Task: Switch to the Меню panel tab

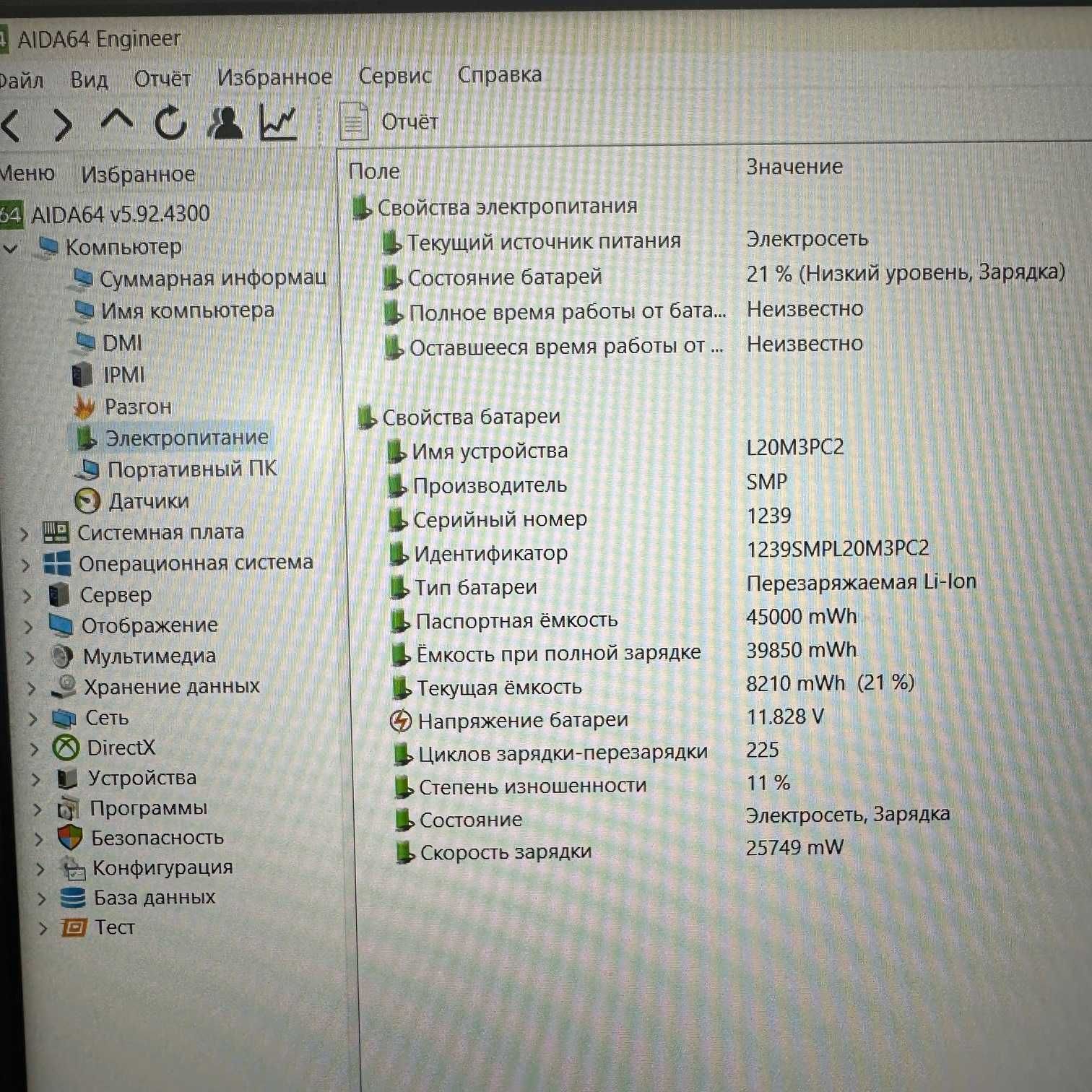Action: pyautogui.click(x=27, y=173)
